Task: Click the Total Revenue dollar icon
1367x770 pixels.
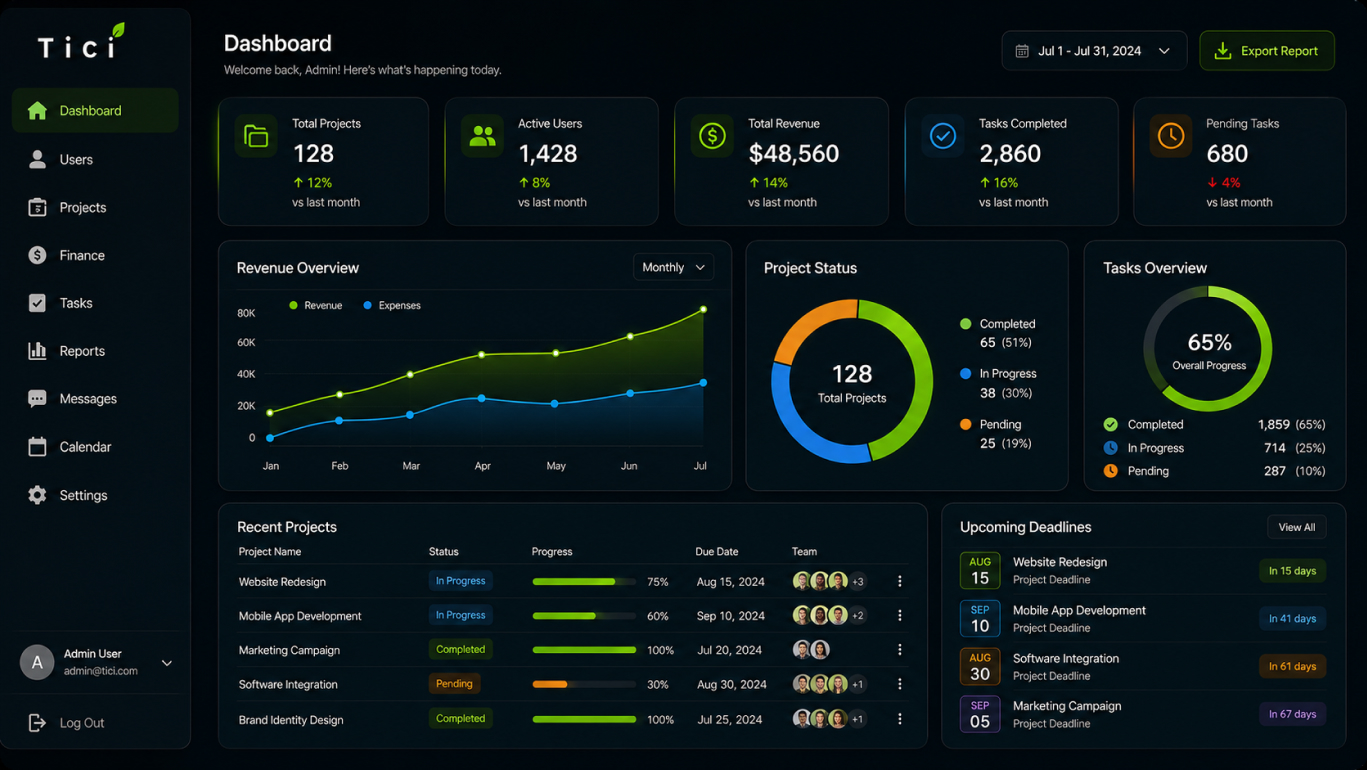Action: pyautogui.click(x=712, y=136)
